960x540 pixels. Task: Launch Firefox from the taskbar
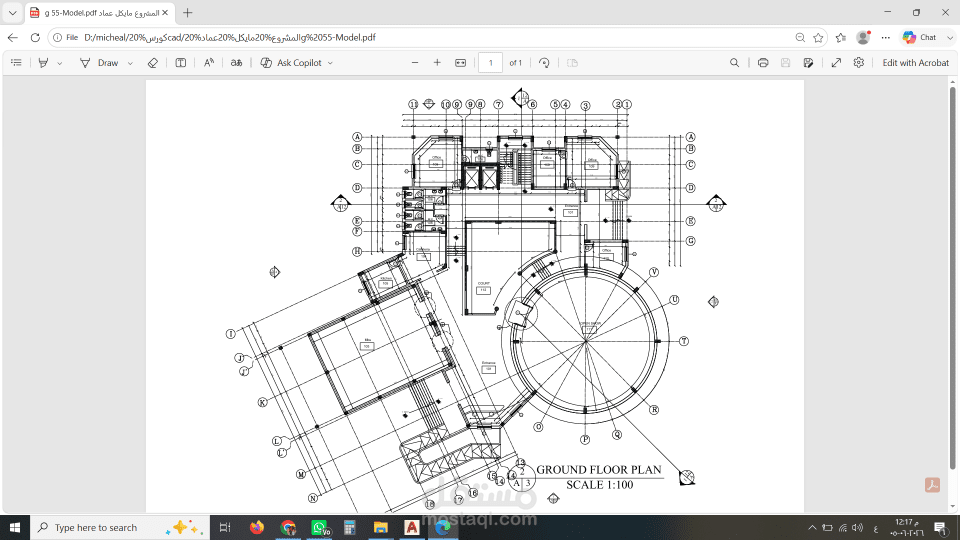tap(257, 527)
